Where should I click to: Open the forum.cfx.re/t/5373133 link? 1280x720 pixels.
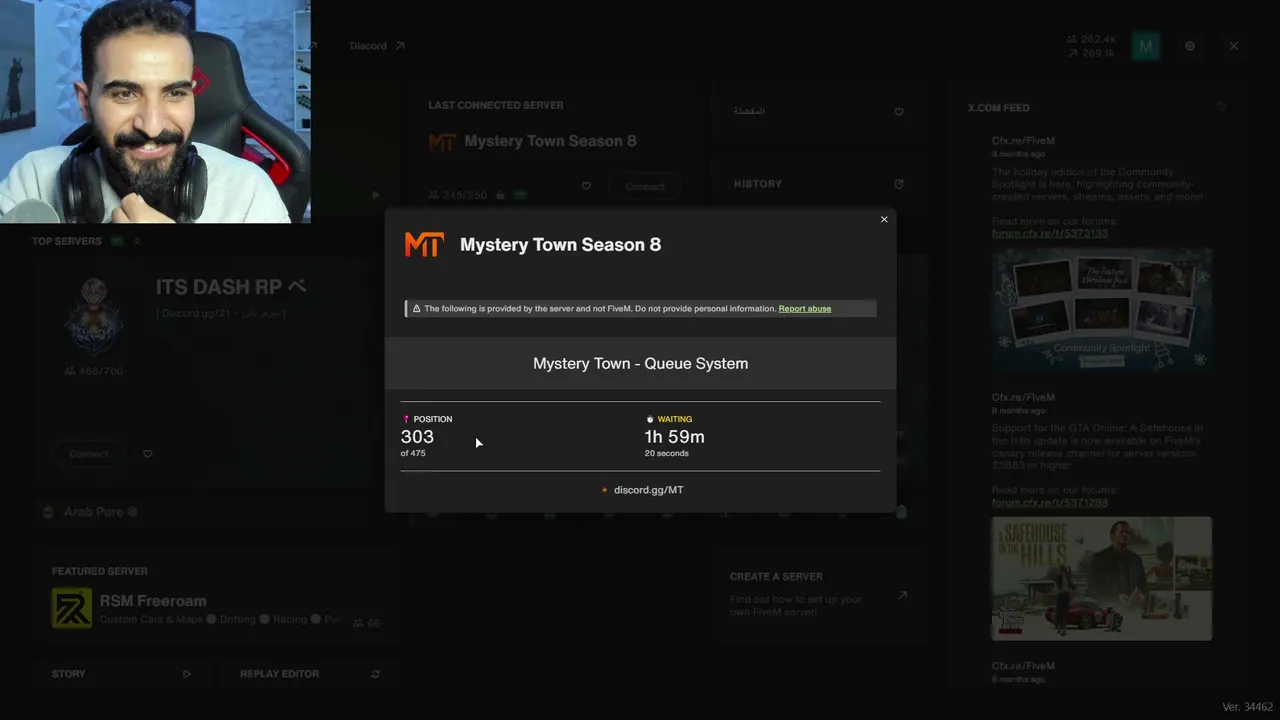point(1050,233)
